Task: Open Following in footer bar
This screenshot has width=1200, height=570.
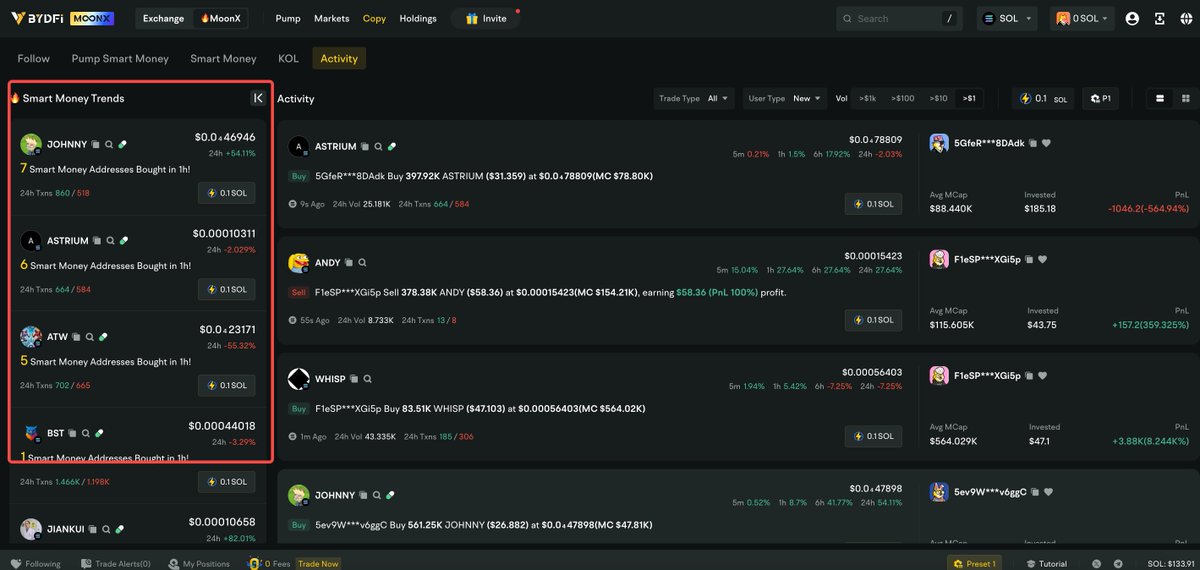Action: 36,564
